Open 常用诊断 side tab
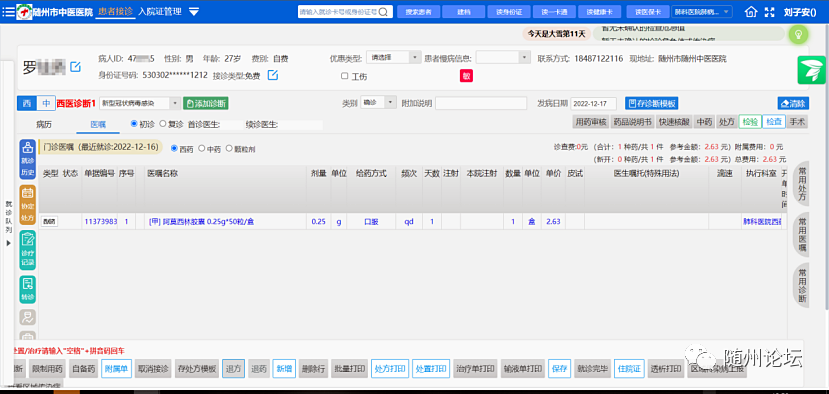Image resolution: width=829 pixels, height=394 pixels. pyautogui.click(x=802, y=286)
